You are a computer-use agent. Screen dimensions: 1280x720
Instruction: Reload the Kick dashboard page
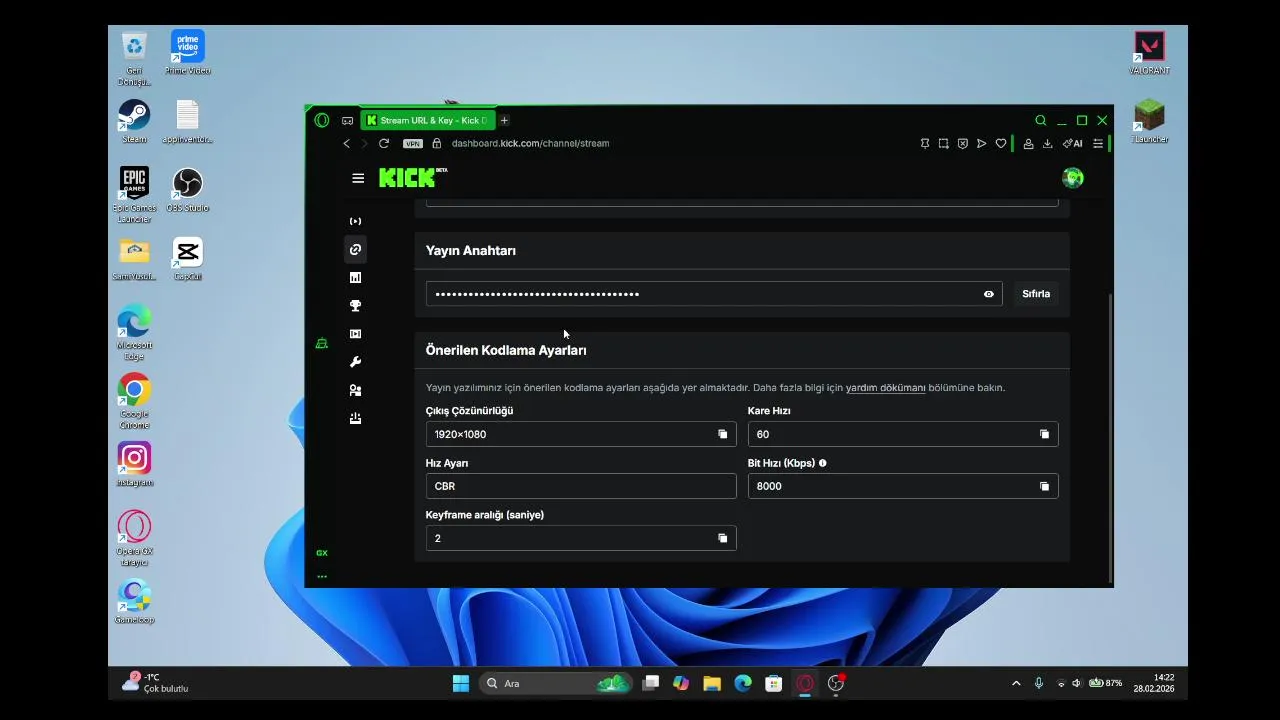[x=384, y=144]
